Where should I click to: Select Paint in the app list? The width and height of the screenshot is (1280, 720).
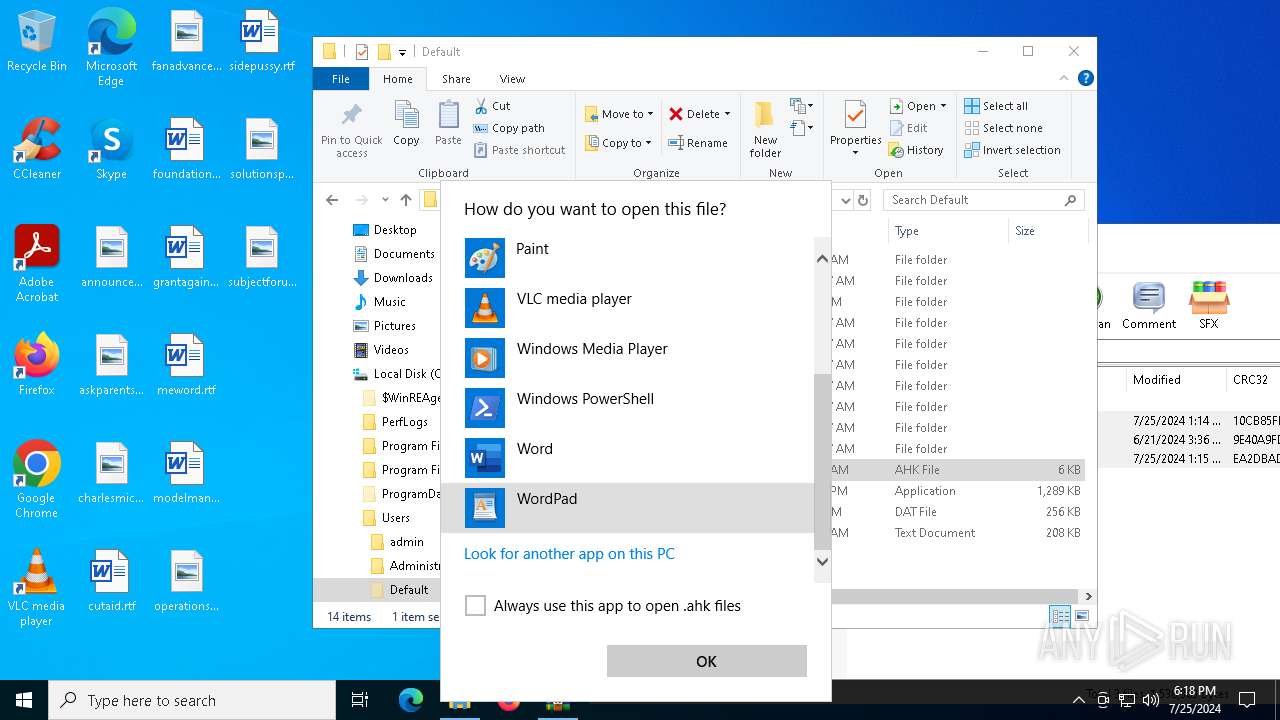(x=627, y=258)
